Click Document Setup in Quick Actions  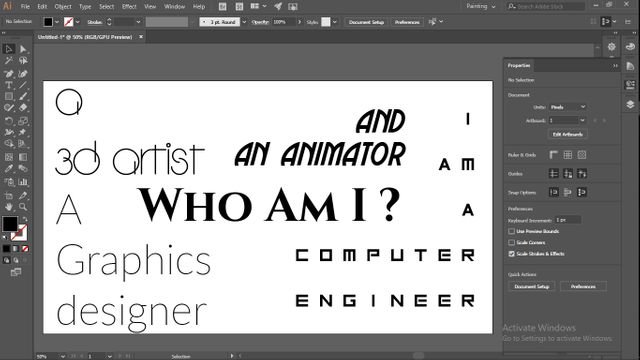coord(531,287)
